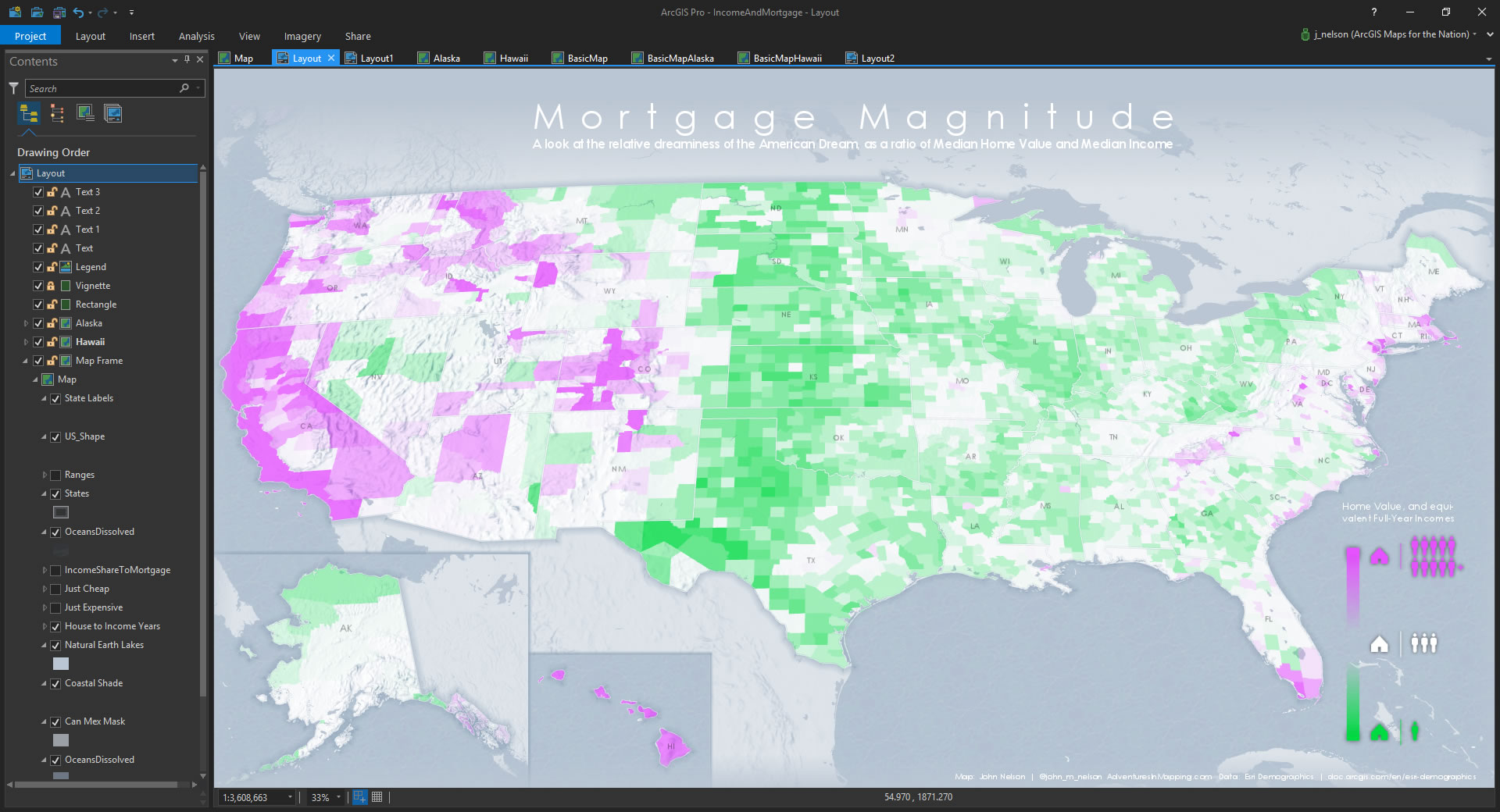Click the New Project icon in quick access toolbar
Screen dimensions: 1500x812
click(15, 12)
